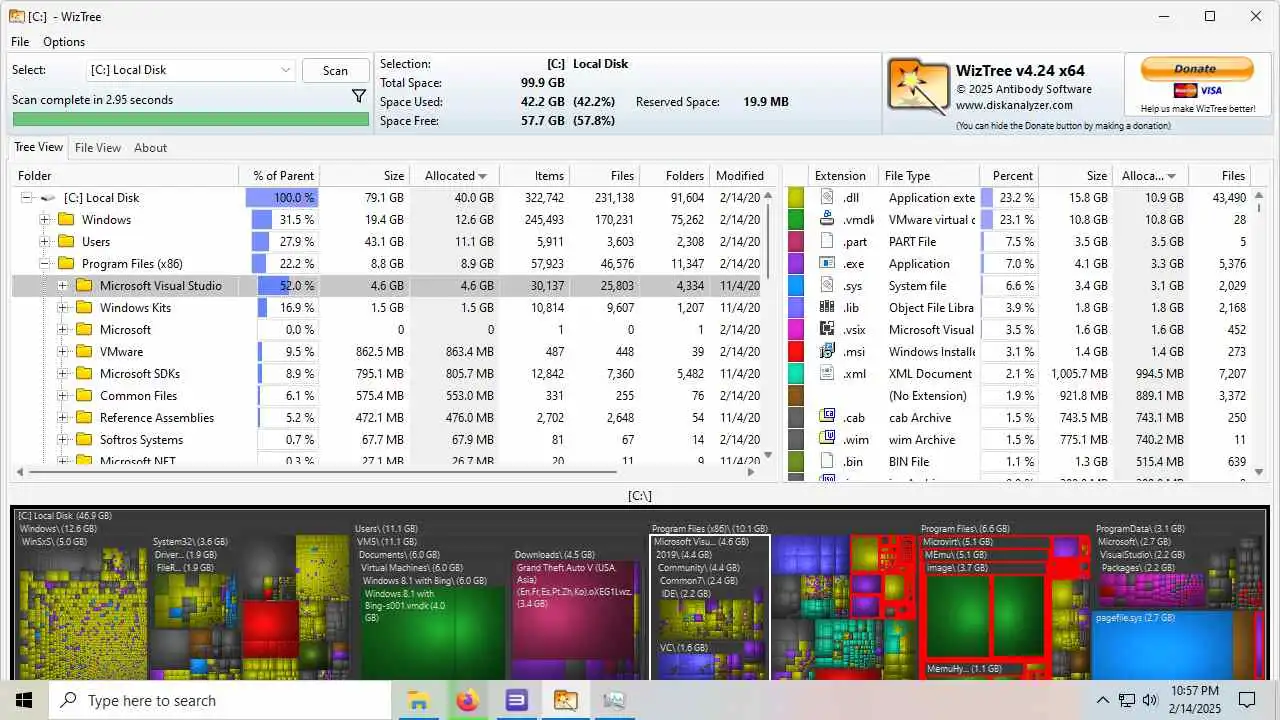The width and height of the screenshot is (1280, 720).
Task: Click the taskbar clock showing 10:57 PM
Action: [1195, 691]
